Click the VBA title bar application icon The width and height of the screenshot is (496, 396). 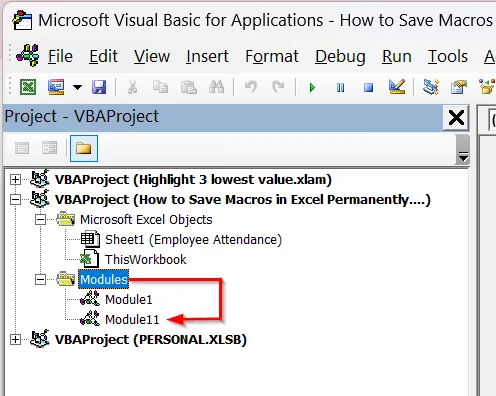[22, 20]
